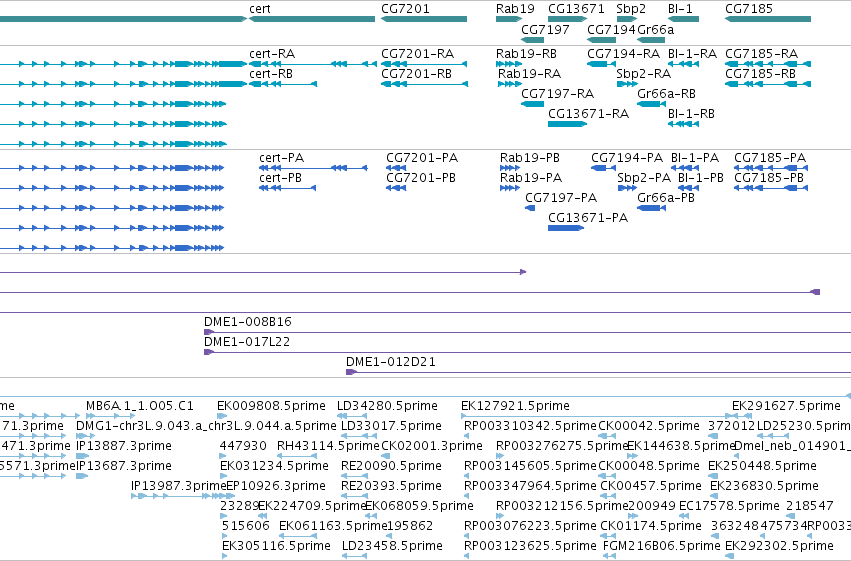Click the EK031234.5prime EST label
The height and width of the screenshot is (561, 851).
tap(274, 466)
